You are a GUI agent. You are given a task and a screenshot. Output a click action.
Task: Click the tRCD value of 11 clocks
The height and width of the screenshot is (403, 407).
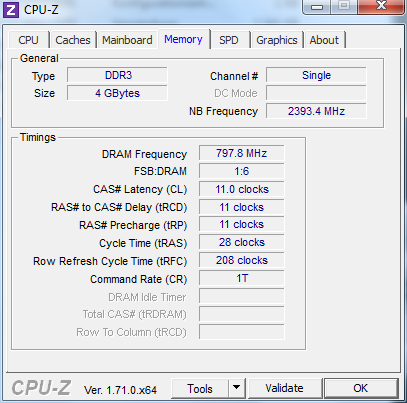pos(242,207)
